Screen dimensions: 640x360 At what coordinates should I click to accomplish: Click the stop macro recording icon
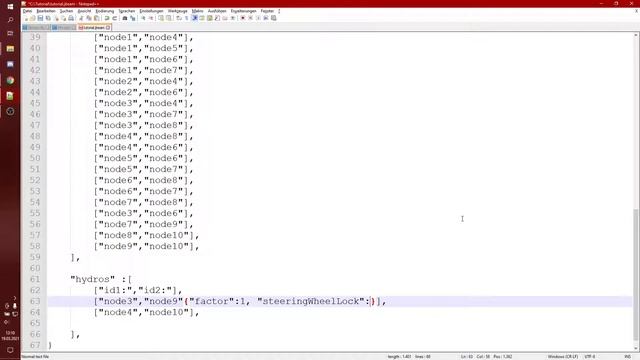click(251, 18)
